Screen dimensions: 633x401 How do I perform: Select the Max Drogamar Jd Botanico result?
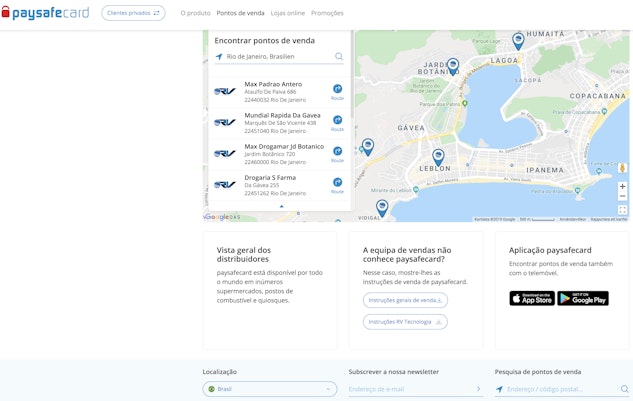pos(279,154)
